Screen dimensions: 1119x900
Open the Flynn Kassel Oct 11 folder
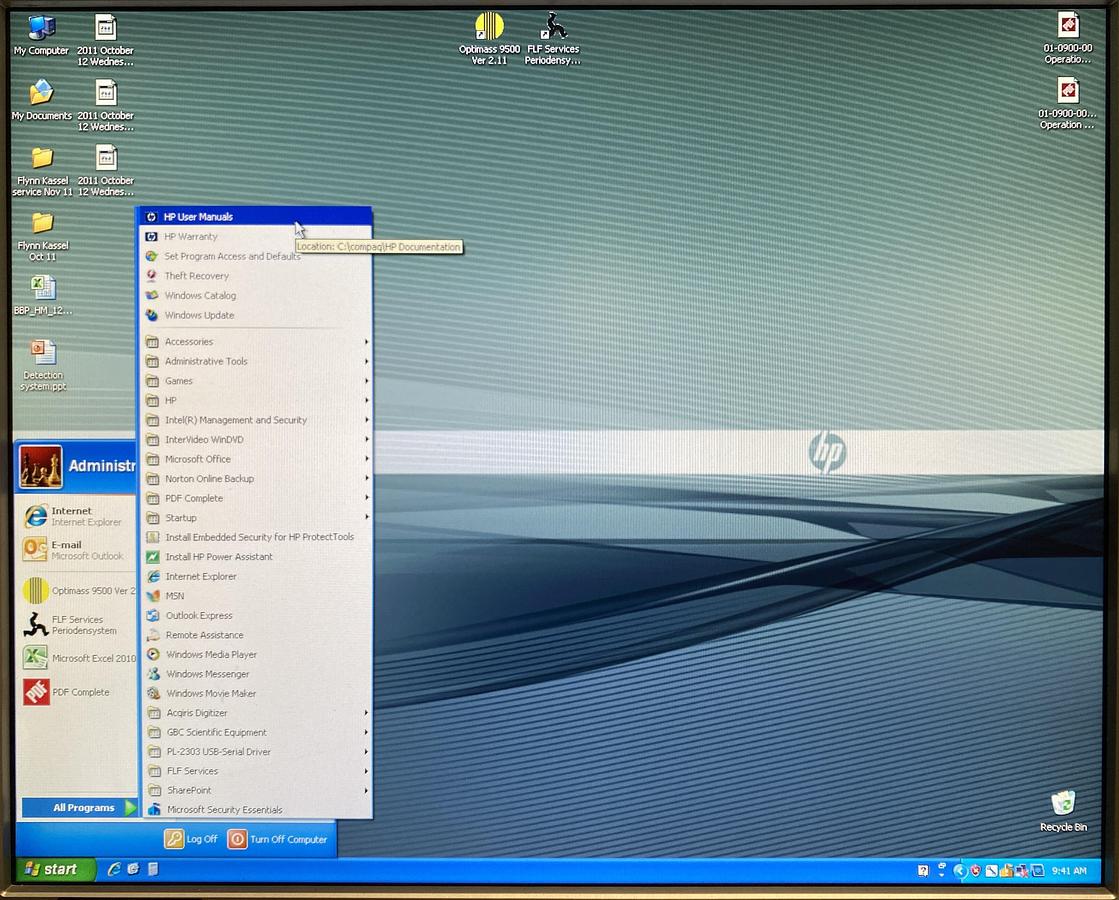[x=42, y=224]
